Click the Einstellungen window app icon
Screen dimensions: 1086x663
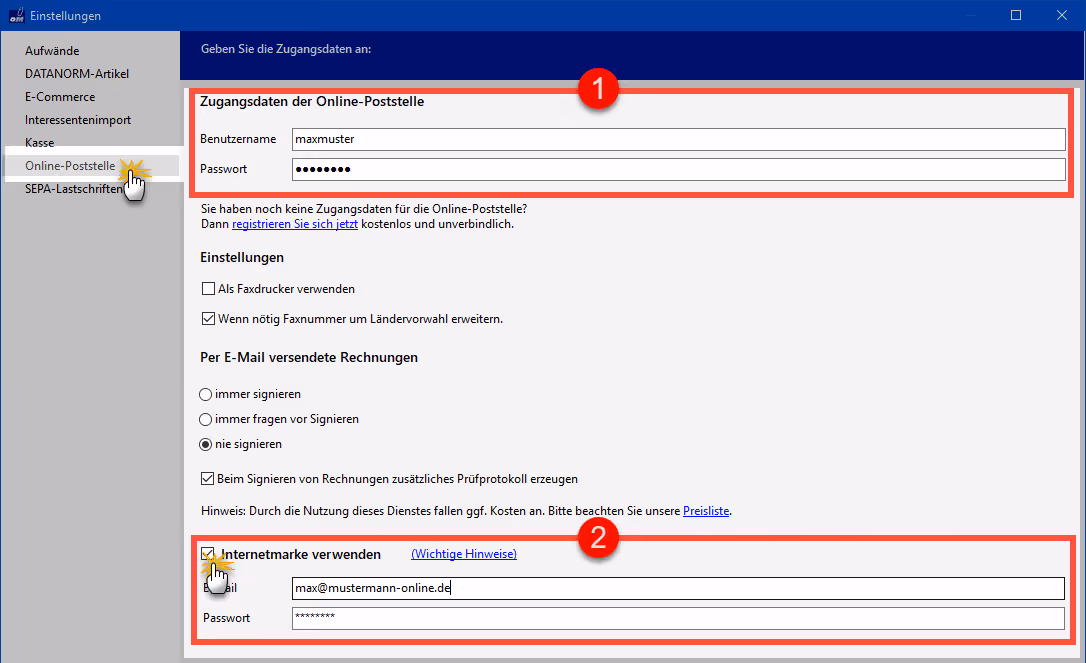click(x=16, y=15)
